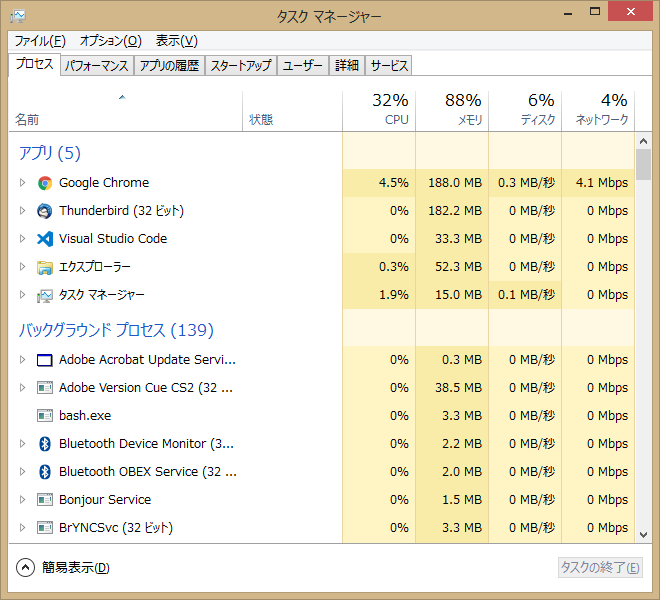Click the bash.exe process icon
The height and width of the screenshot is (600, 660).
pos(45,416)
